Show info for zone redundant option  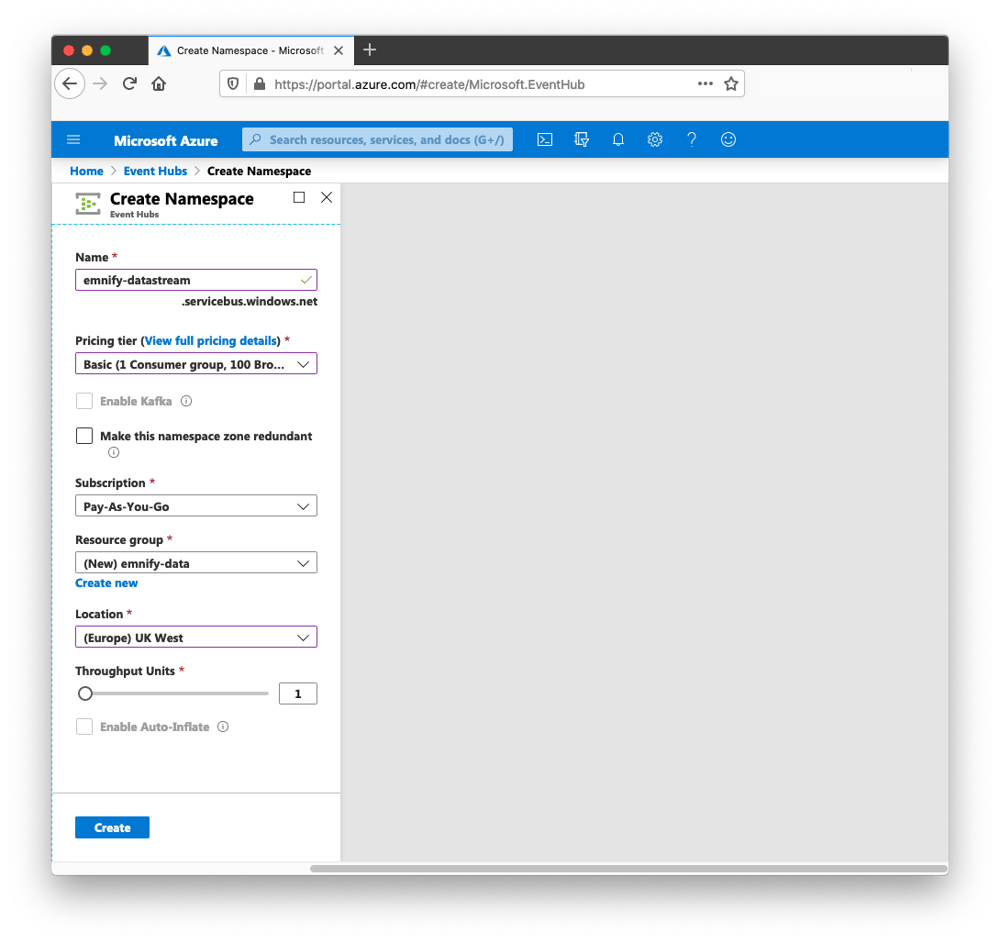(x=114, y=453)
